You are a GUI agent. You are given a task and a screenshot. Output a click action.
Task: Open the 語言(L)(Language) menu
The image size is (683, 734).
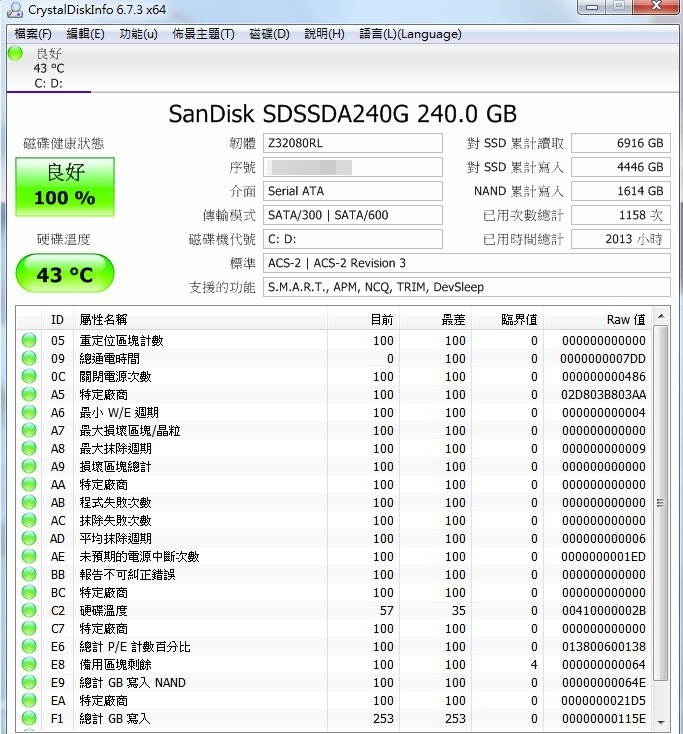(411, 34)
